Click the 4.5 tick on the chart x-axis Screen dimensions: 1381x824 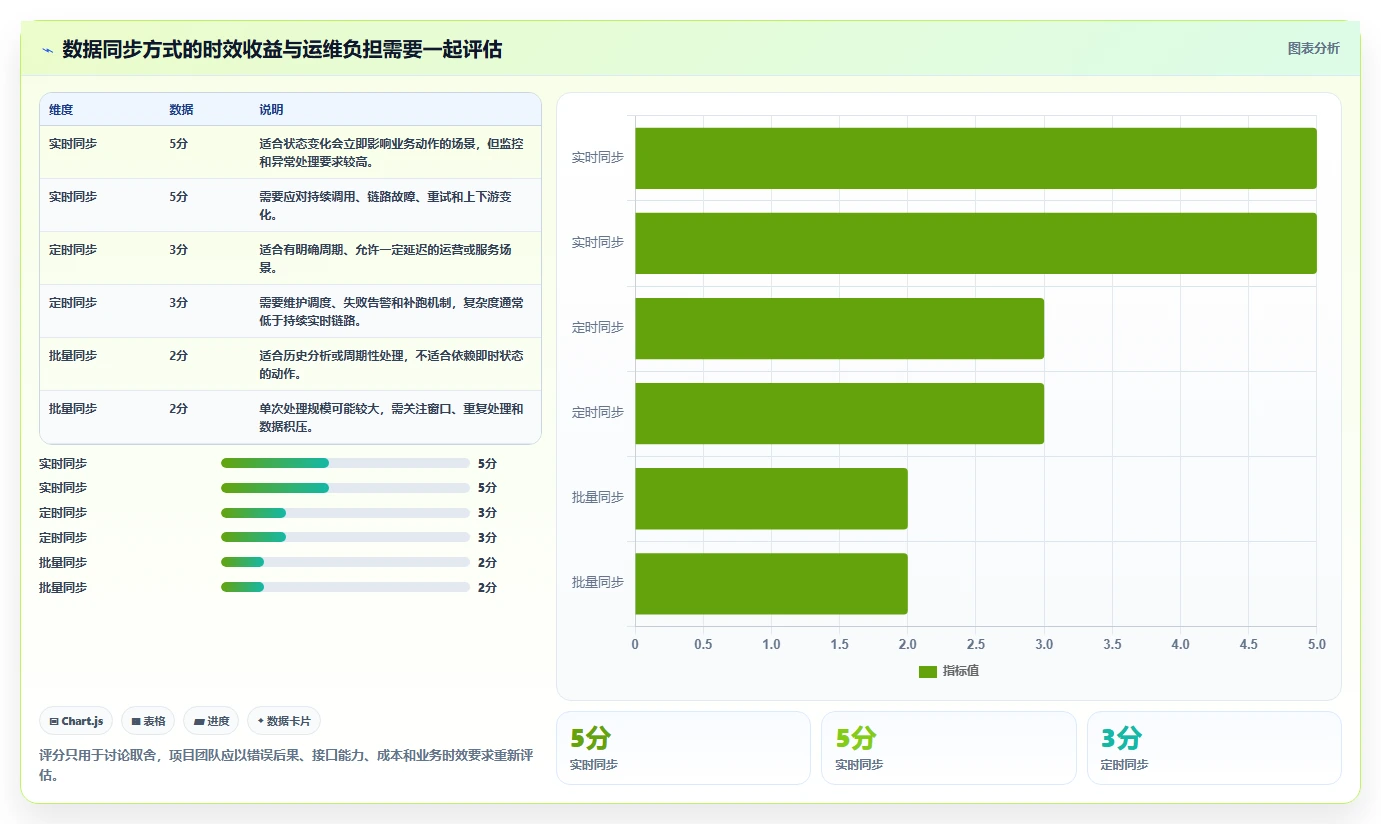point(1248,644)
